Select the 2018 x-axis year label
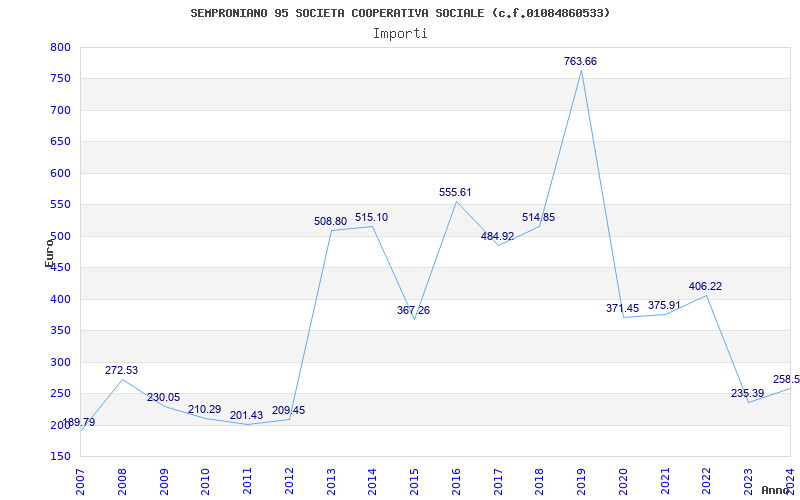The height and width of the screenshot is (500, 800). tap(540, 482)
